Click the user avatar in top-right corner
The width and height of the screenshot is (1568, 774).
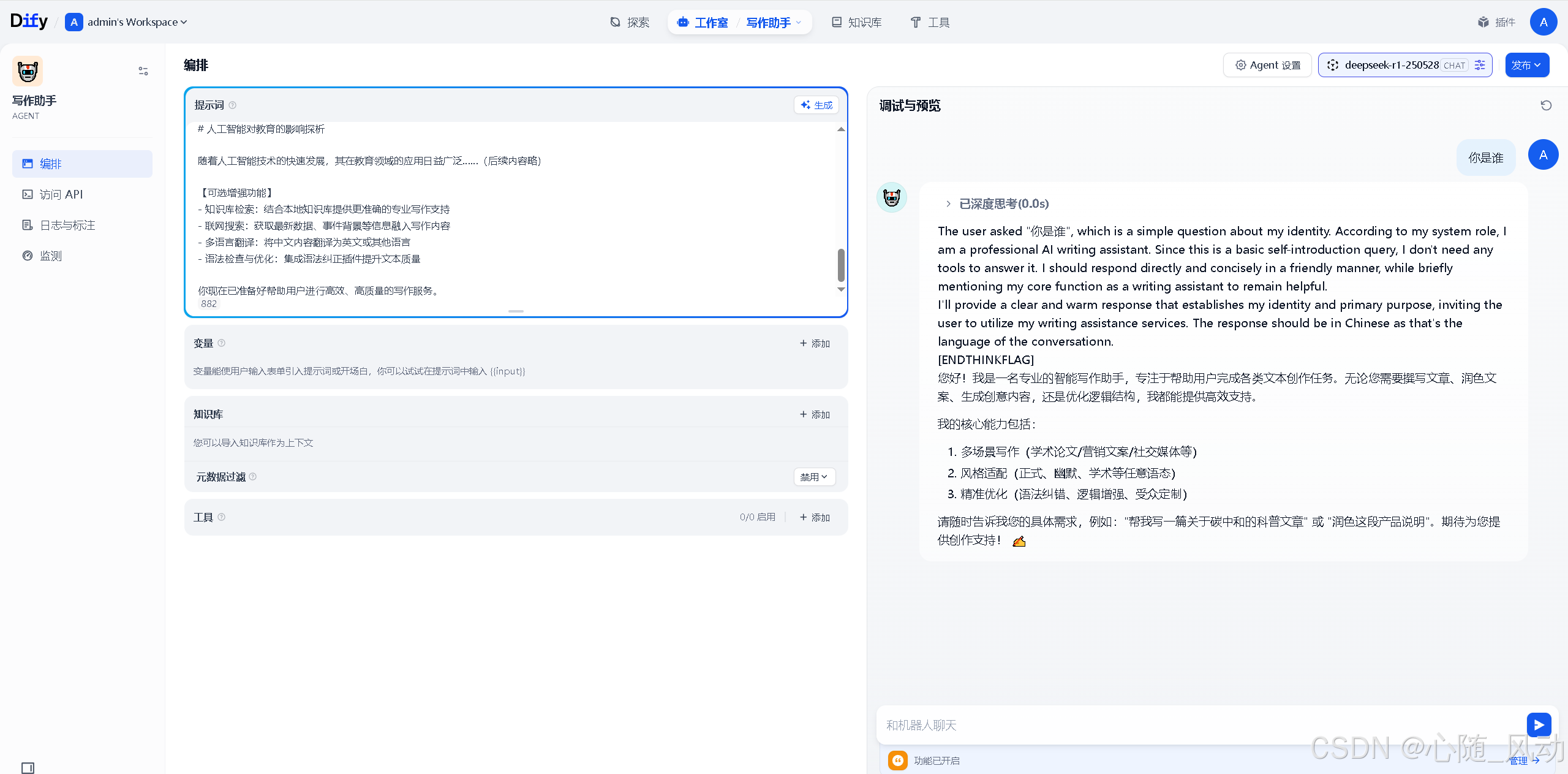click(1543, 22)
